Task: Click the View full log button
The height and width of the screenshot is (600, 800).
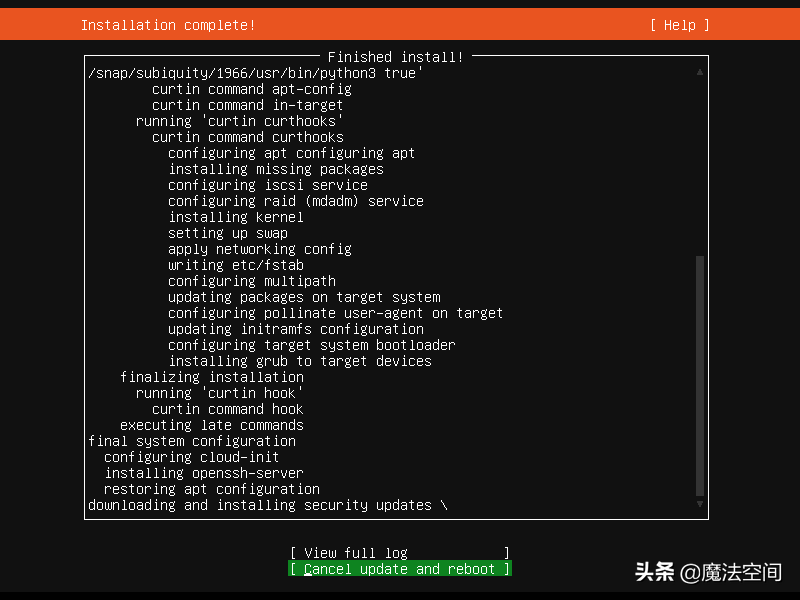Action: (399, 553)
